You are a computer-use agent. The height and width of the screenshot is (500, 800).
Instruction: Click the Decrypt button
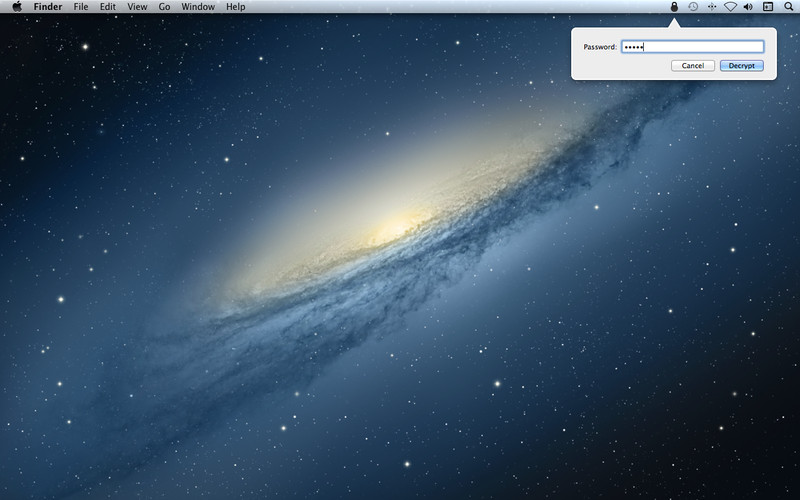(x=741, y=66)
